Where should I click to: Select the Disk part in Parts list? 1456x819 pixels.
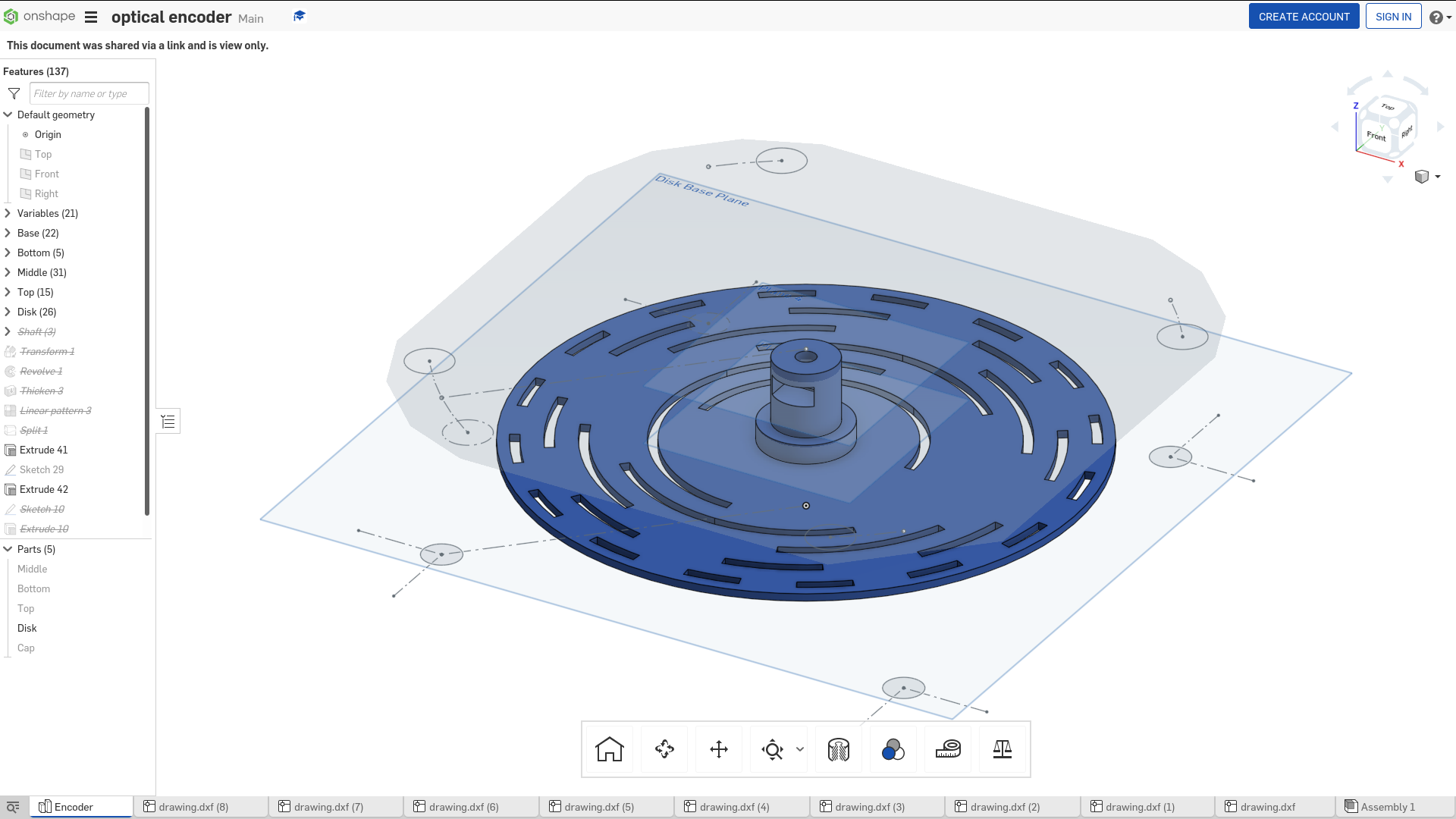tap(27, 628)
